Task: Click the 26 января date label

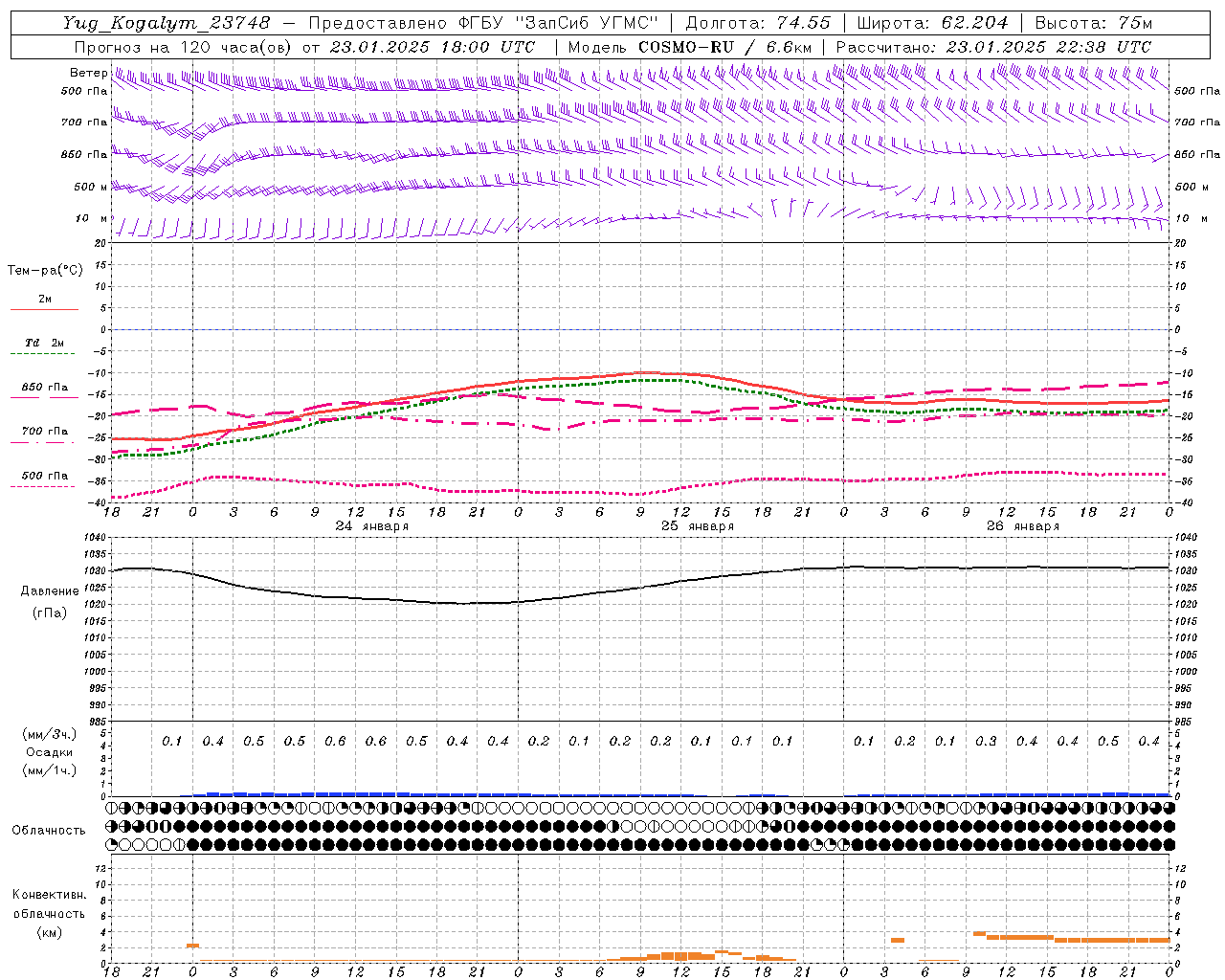Action: click(x=1023, y=526)
